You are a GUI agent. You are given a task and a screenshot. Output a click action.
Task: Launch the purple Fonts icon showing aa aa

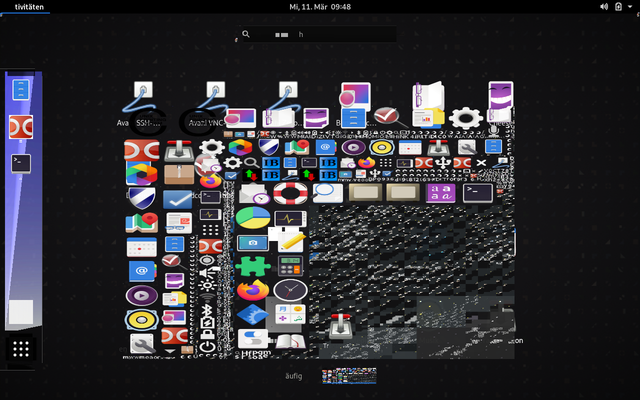[x=440, y=193]
